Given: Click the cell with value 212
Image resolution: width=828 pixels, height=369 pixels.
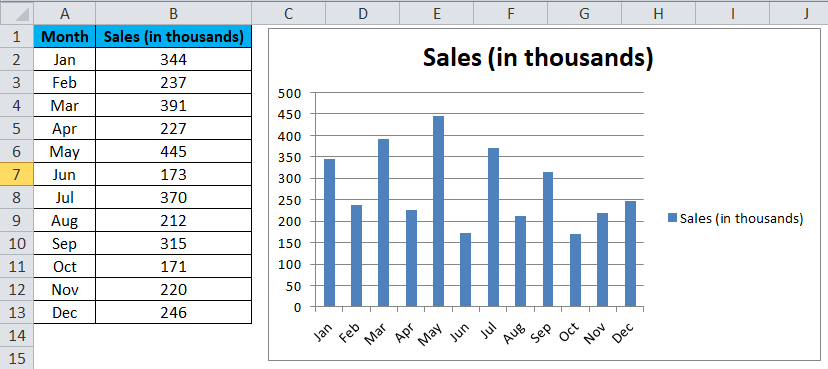Looking at the screenshot, I should pos(174,220).
